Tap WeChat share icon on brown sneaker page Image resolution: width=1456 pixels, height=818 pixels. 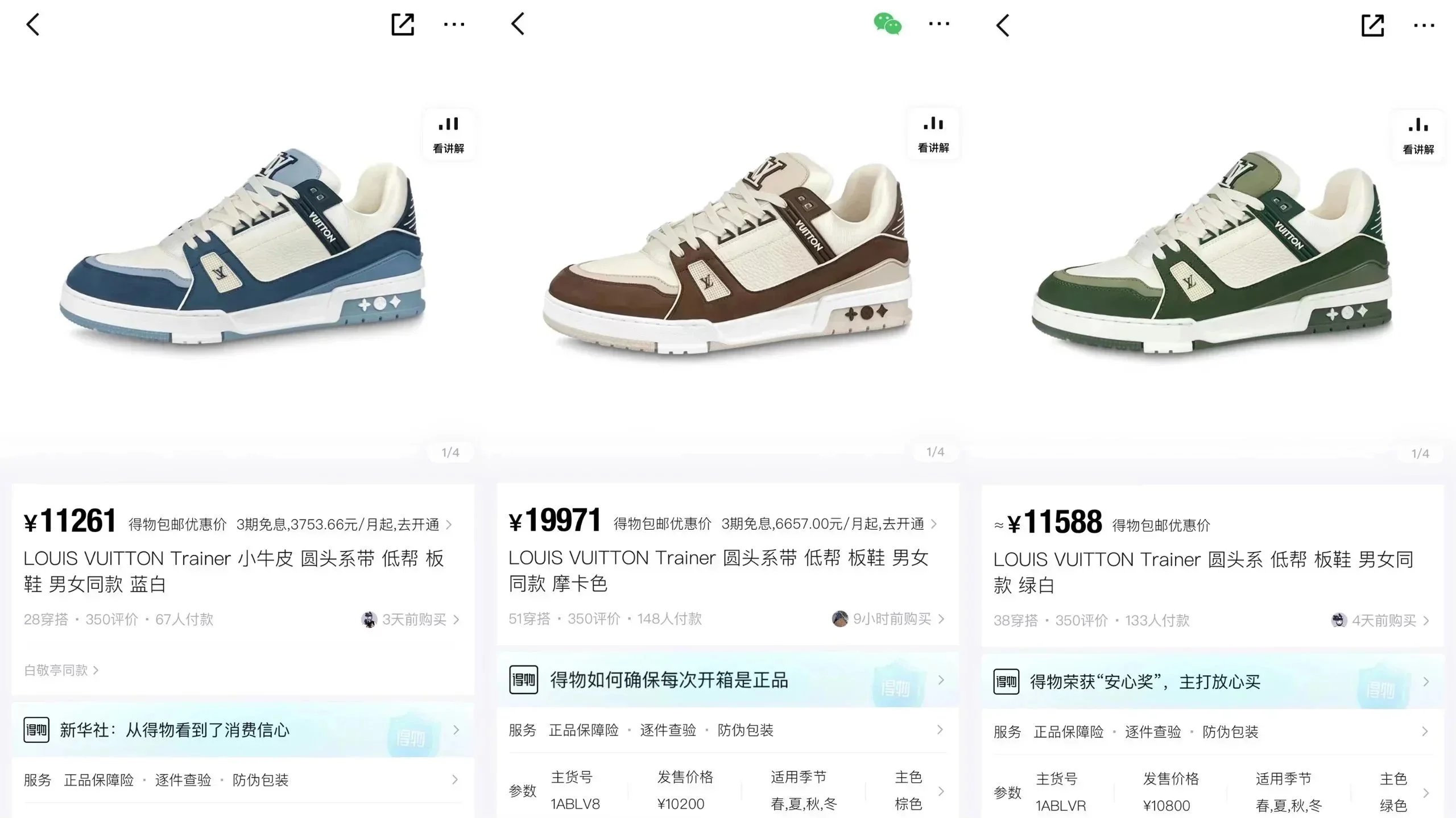pos(887,24)
